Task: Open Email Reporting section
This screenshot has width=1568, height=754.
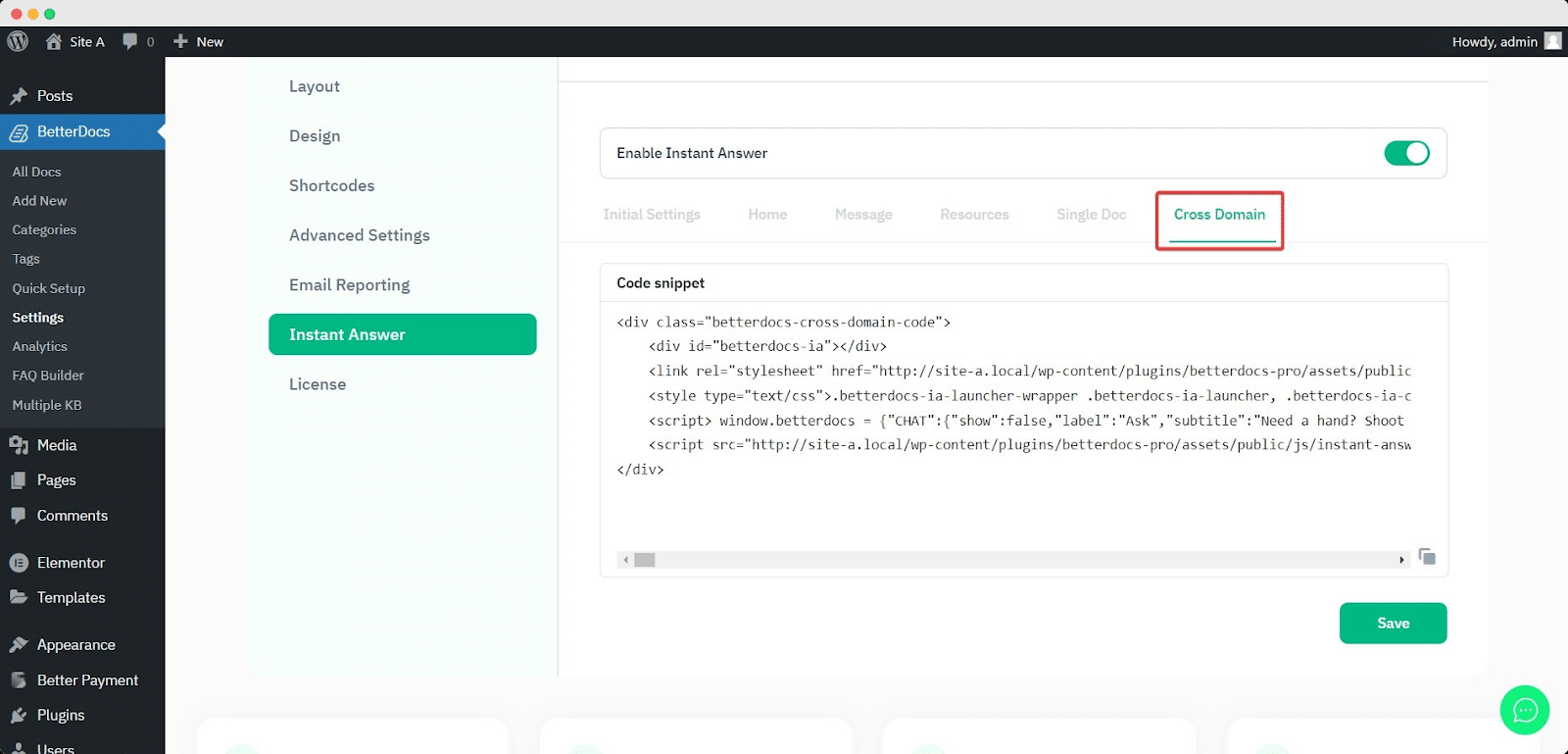Action: [349, 285]
